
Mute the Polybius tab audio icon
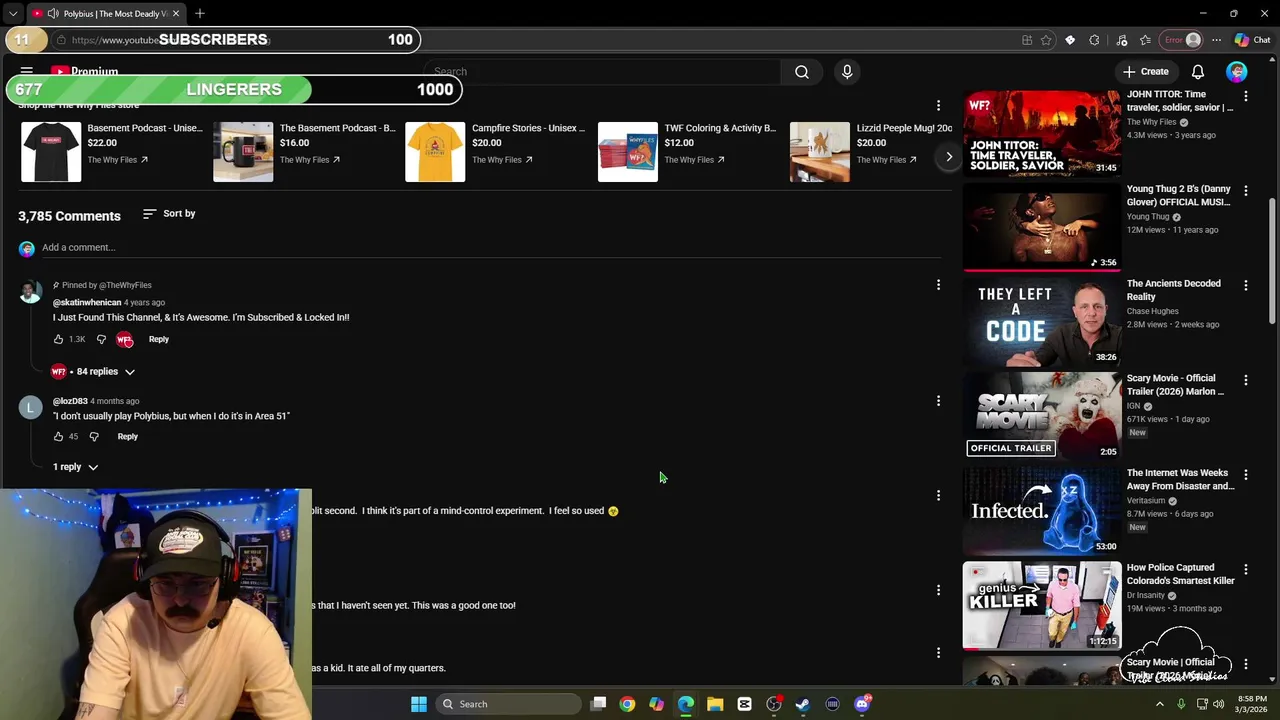coord(53,14)
